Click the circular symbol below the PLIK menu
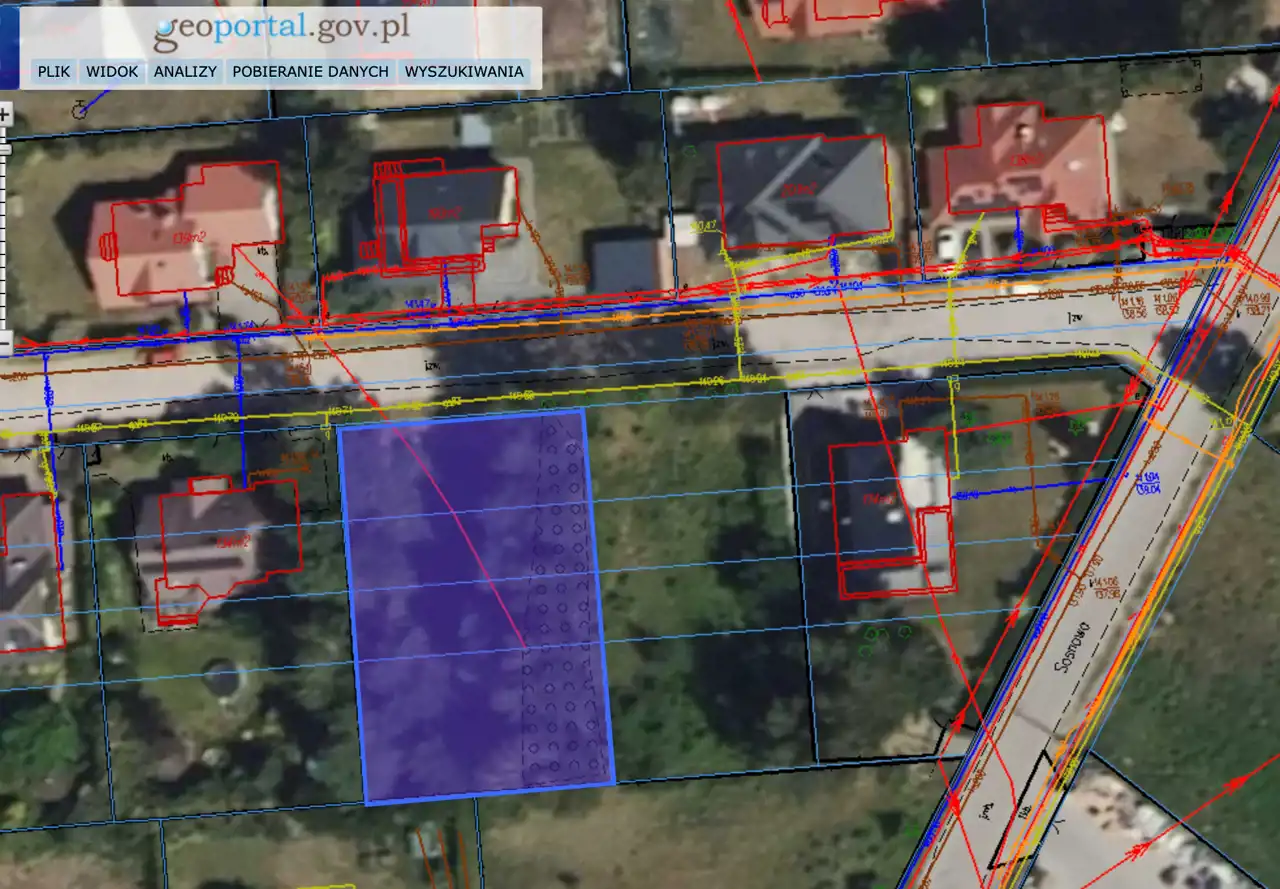This screenshot has height=889, width=1280. (79, 111)
